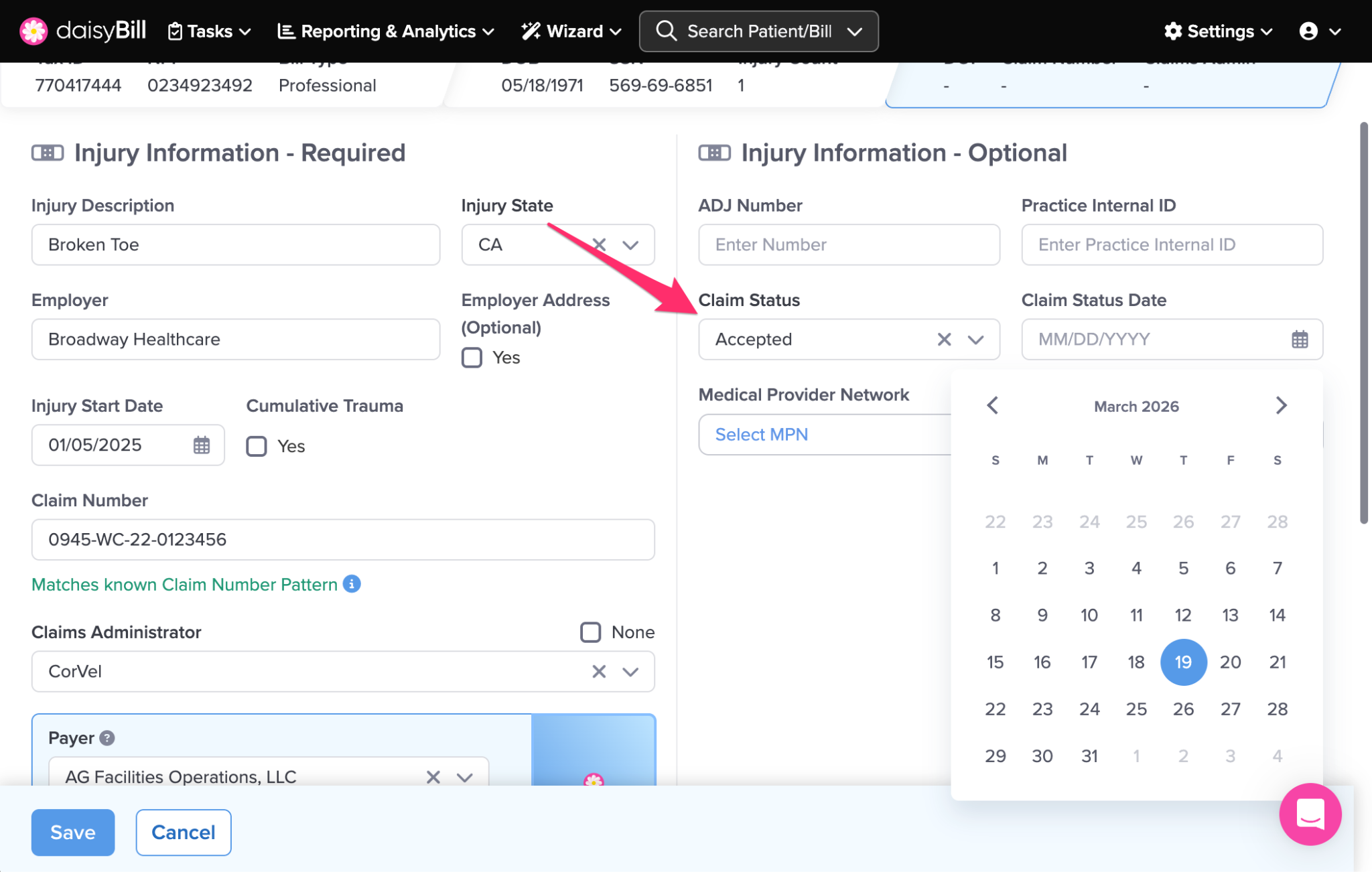Open the Injury Start Date calendar icon
The image size is (1372, 872).
coord(202,445)
